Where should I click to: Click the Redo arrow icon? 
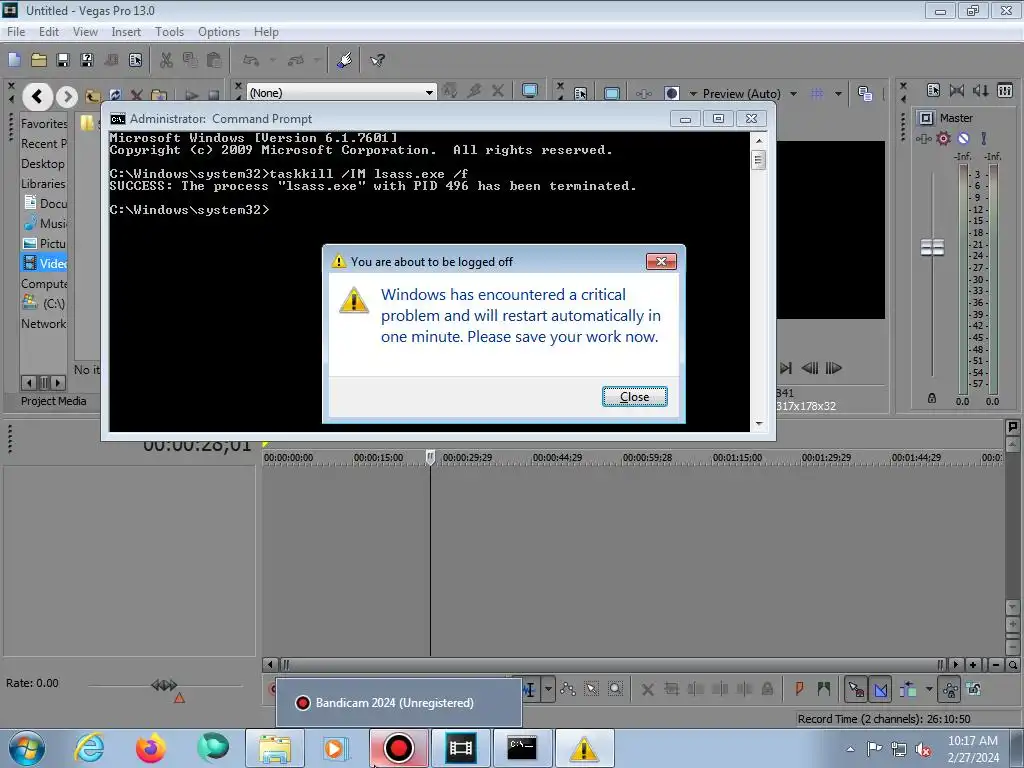(x=296, y=61)
